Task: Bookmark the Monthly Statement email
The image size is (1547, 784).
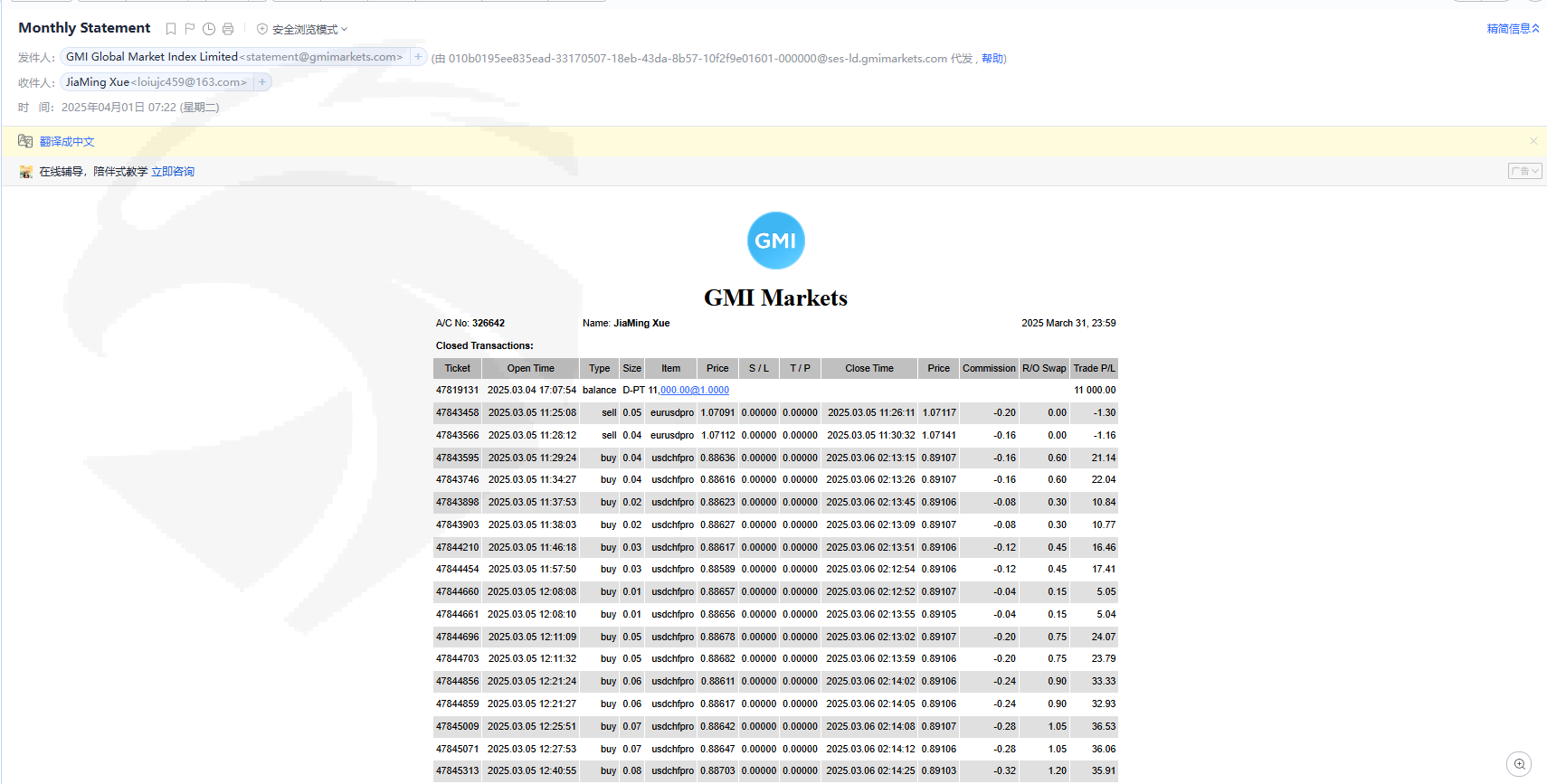Action: point(171,29)
